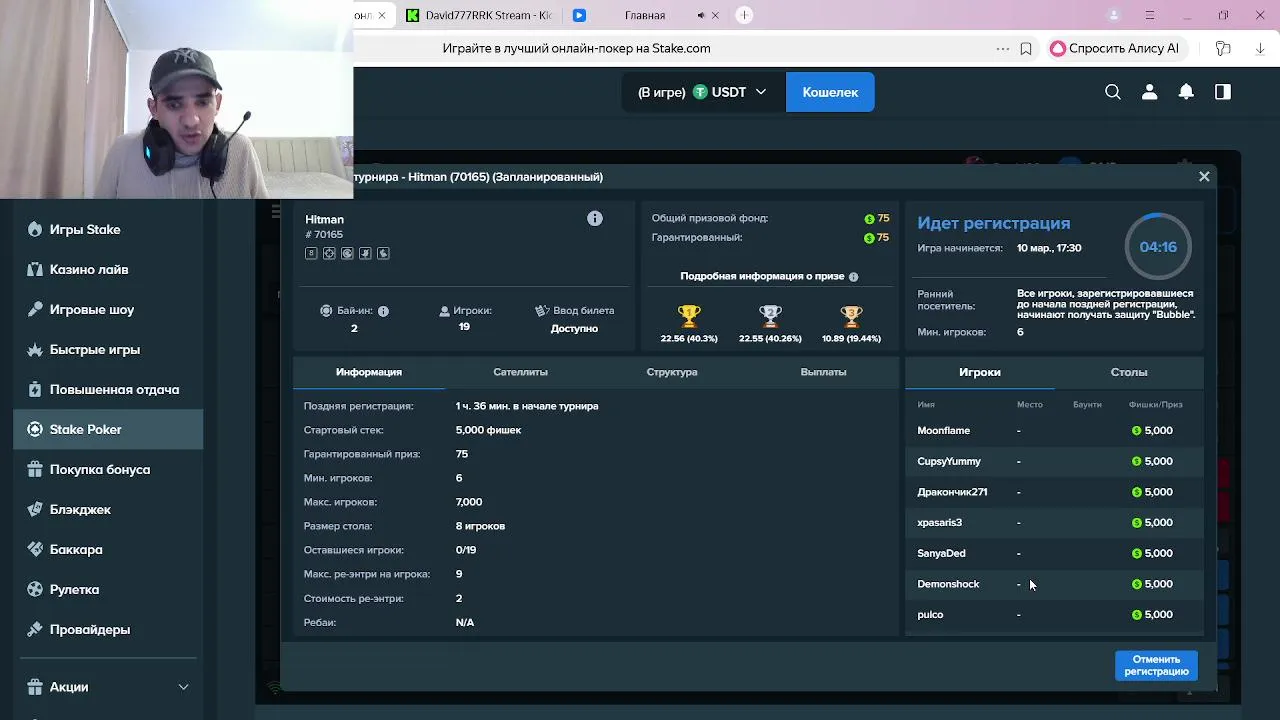Click the Кошелек wallet button

pyautogui.click(x=830, y=92)
